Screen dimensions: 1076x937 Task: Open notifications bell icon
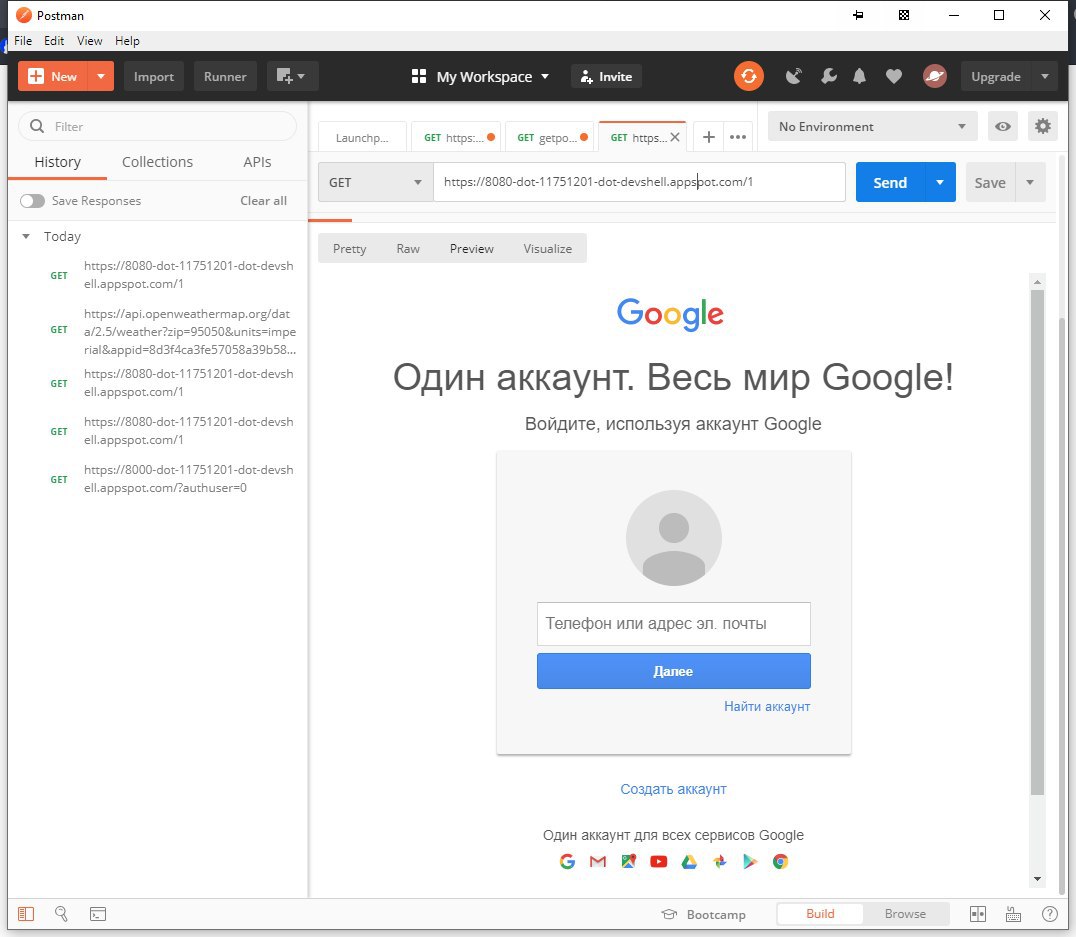pyautogui.click(x=859, y=76)
